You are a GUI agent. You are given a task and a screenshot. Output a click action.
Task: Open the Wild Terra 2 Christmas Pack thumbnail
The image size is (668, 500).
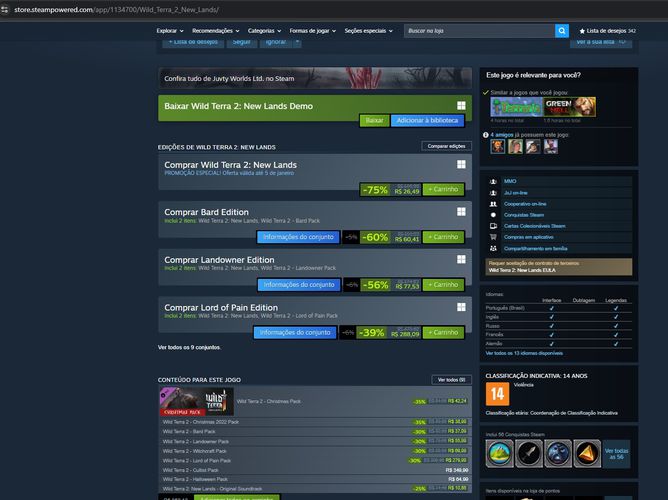coord(196,401)
